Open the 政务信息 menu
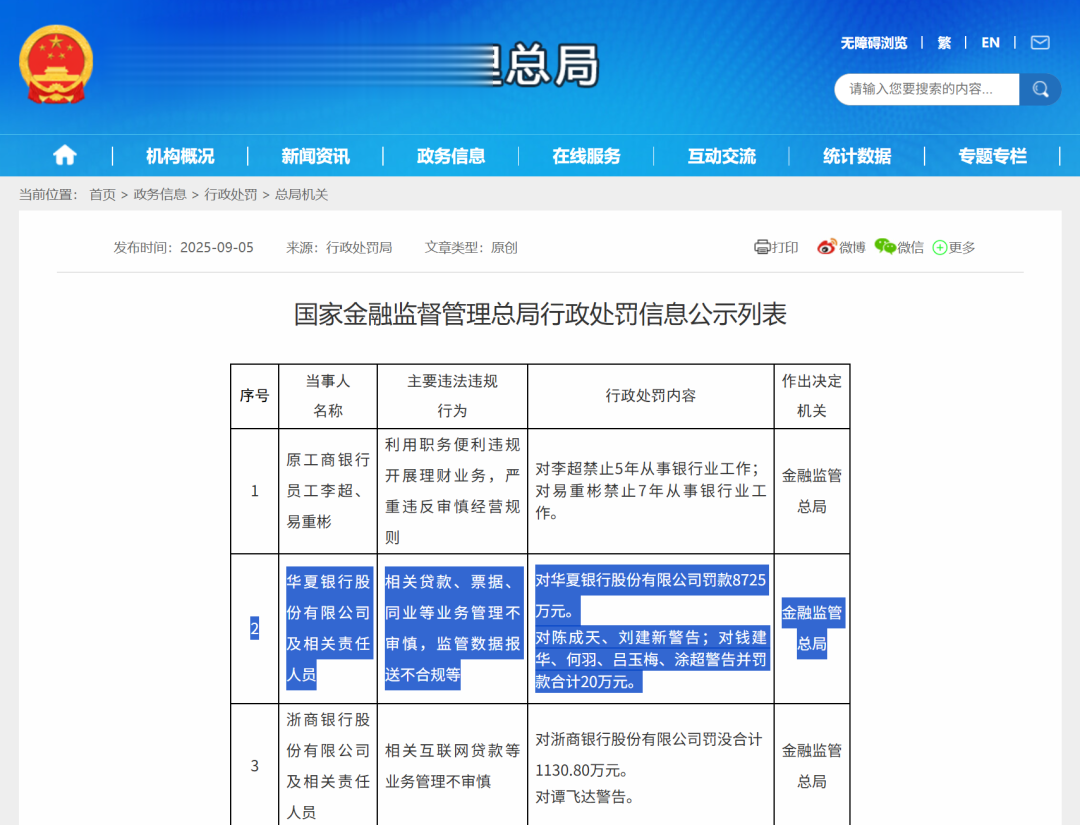Image resolution: width=1080 pixels, height=825 pixels. pyautogui.click(x=451, y=156)
